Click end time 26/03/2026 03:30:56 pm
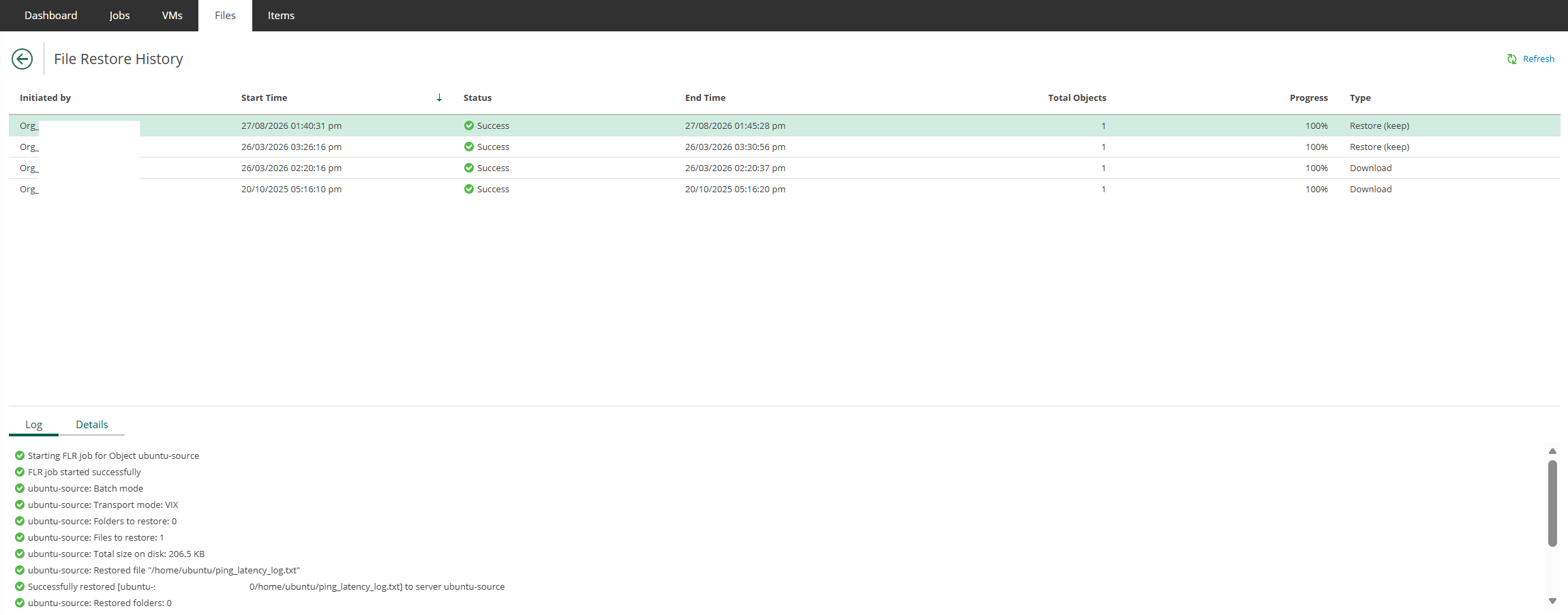This screenshot has width=1568, height=615. 735,147
